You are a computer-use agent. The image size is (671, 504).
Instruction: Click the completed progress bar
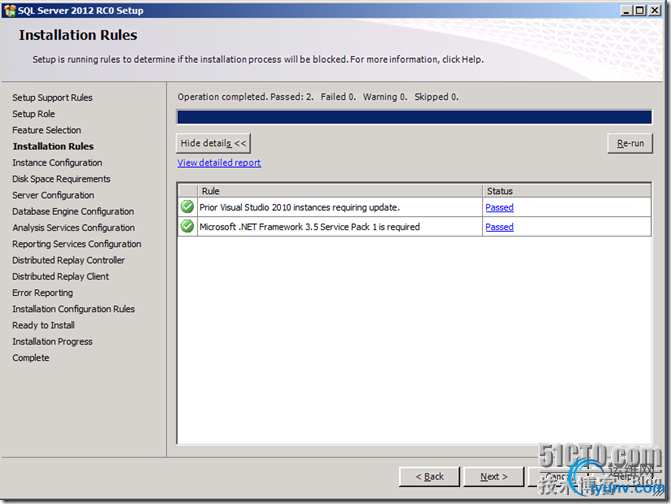414,117
